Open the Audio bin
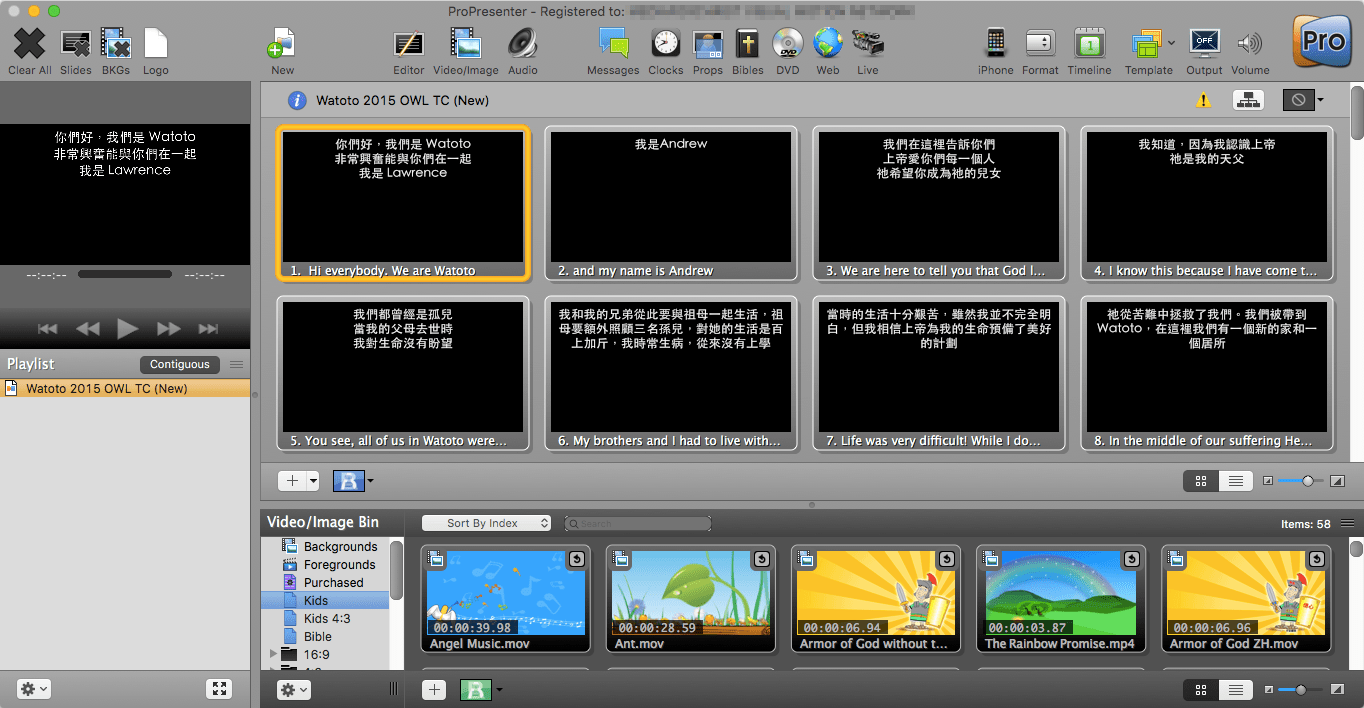1364x708 pixels. (522, 44)
